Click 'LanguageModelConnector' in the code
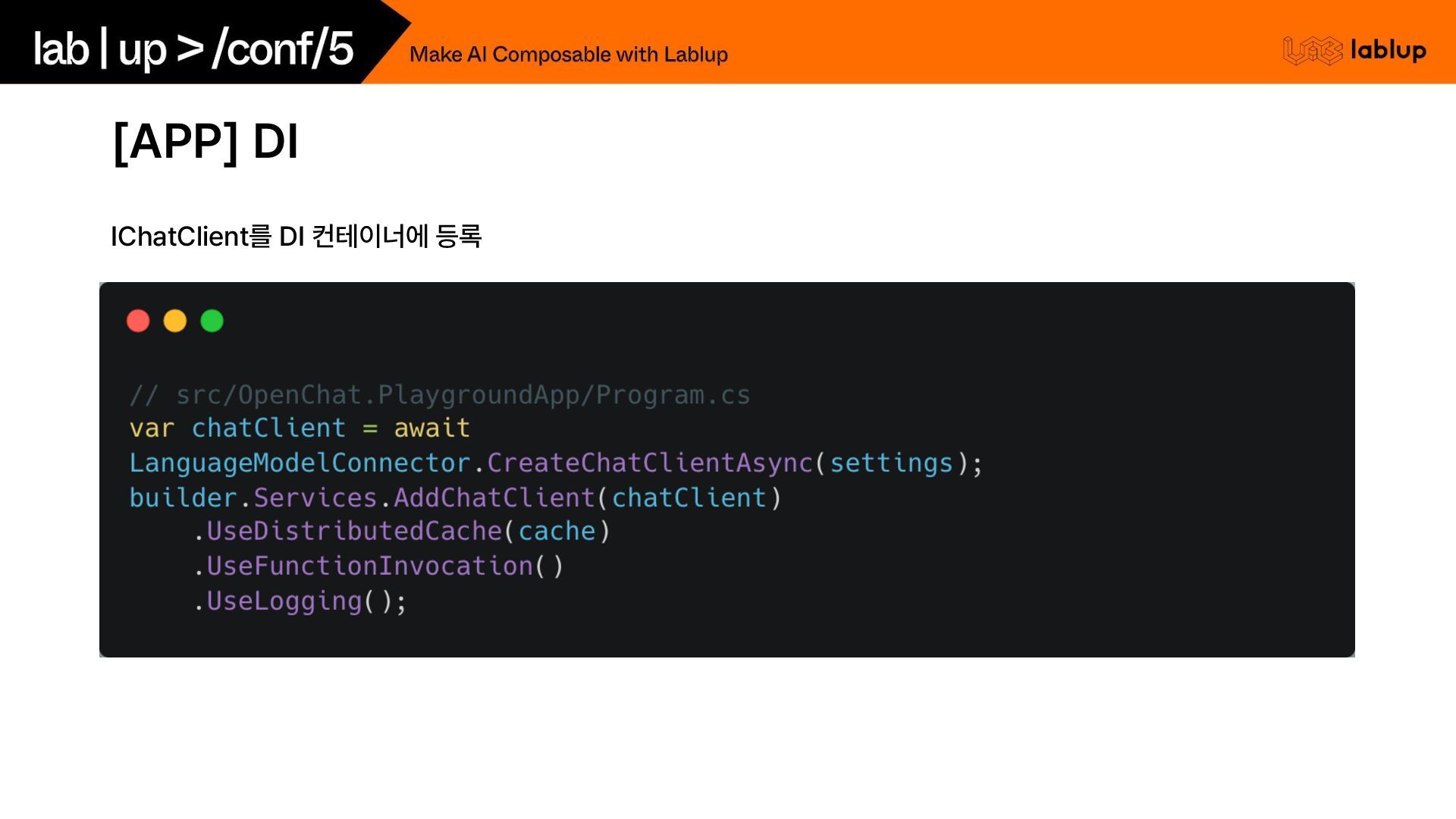 [300, 463]
